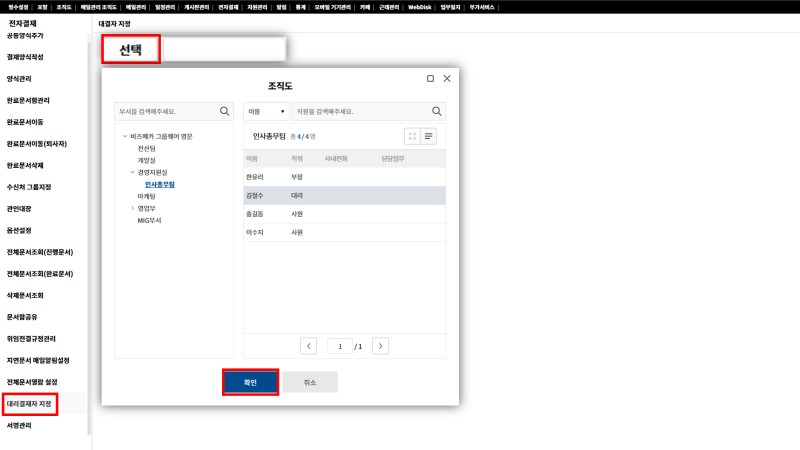Screen dimensions: 800x450
Task: Close the 조직도 dialog
Action: point(447,78)
